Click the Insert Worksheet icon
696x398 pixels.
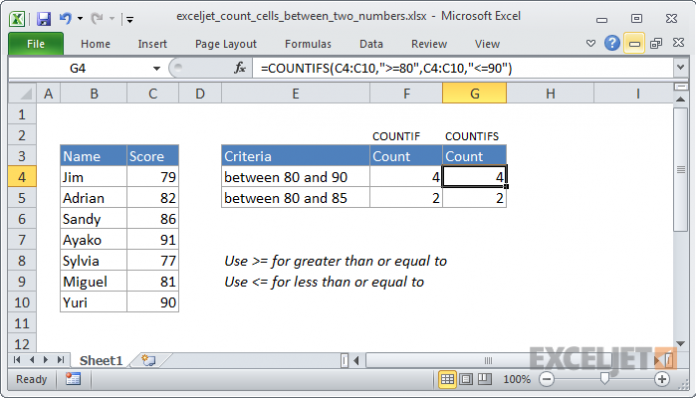(149, 360)
